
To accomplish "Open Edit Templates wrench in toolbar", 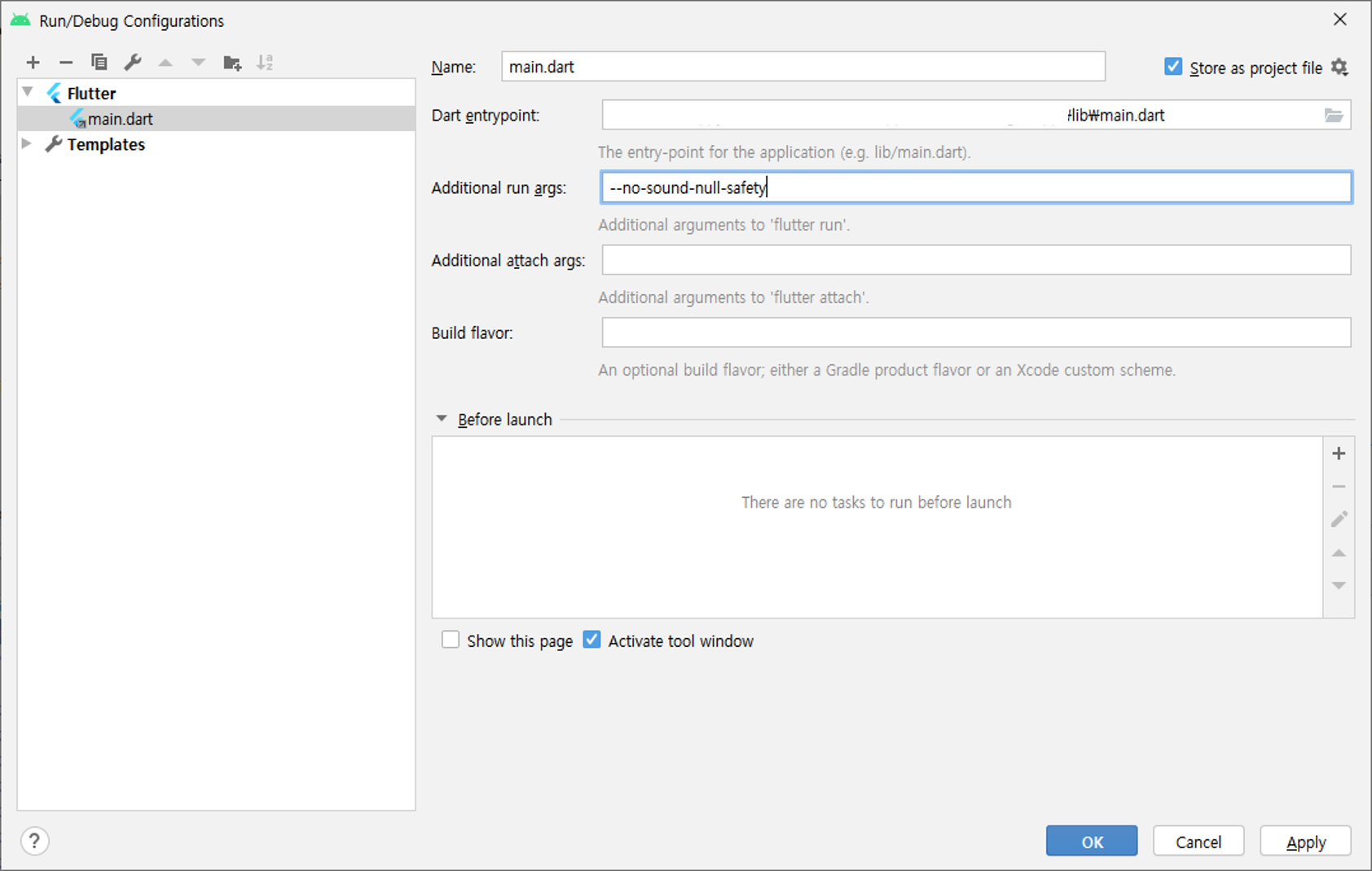I will pos(133,62).
